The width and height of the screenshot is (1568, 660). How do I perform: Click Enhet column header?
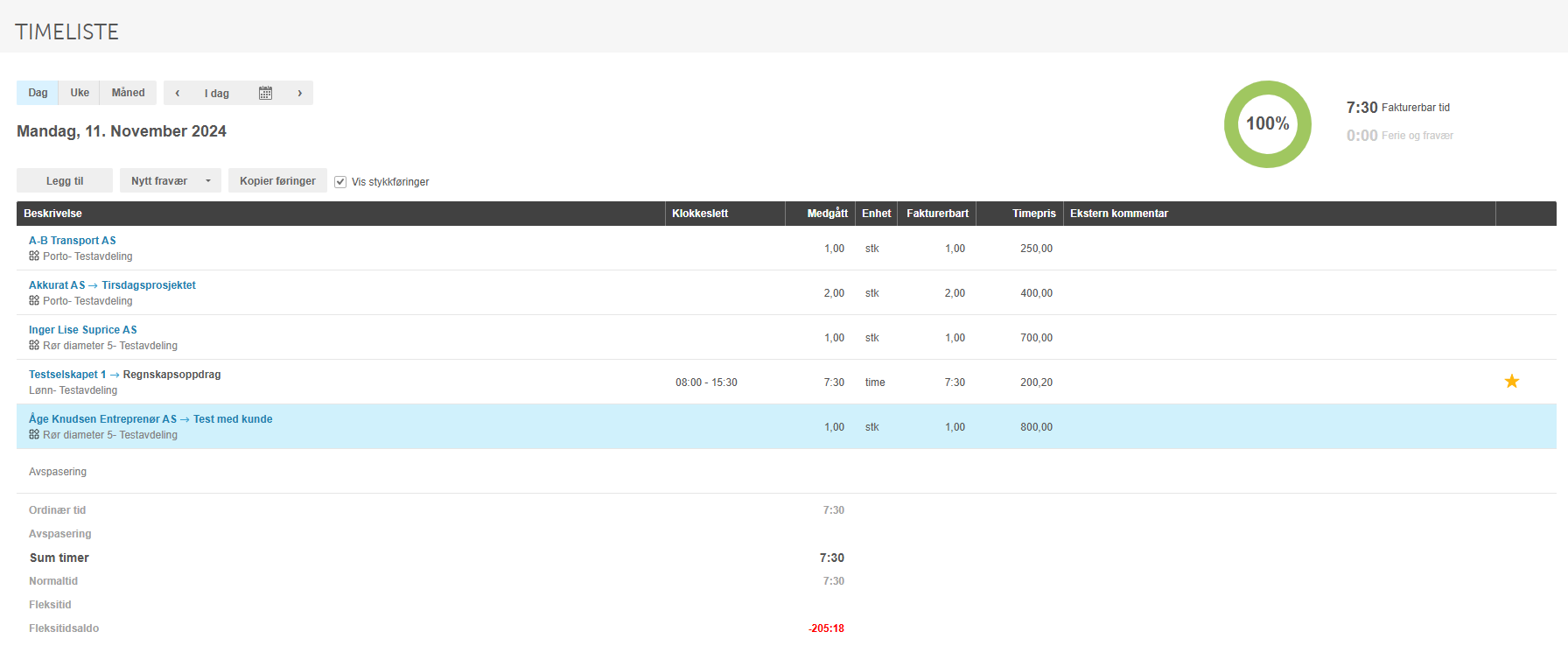click(876, 214)
